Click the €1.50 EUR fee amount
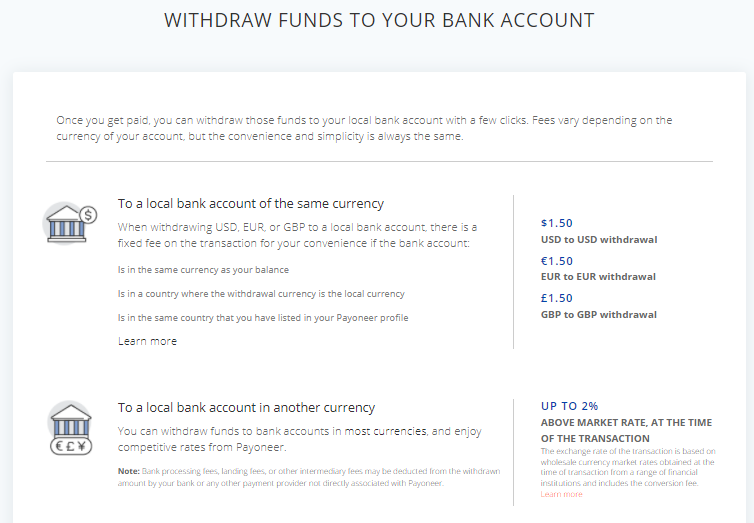This screenshot has height=523, width=754. (557, 261)
